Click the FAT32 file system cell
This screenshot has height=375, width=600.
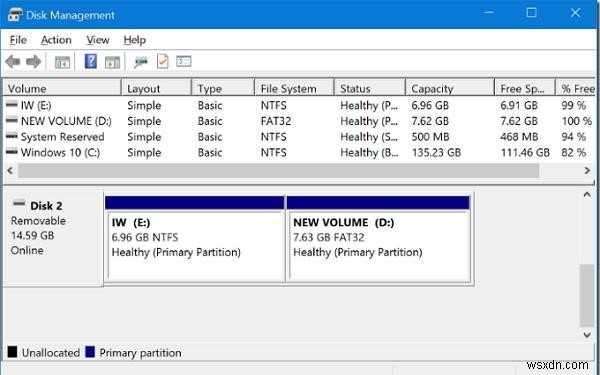click(x=276, y=121)
